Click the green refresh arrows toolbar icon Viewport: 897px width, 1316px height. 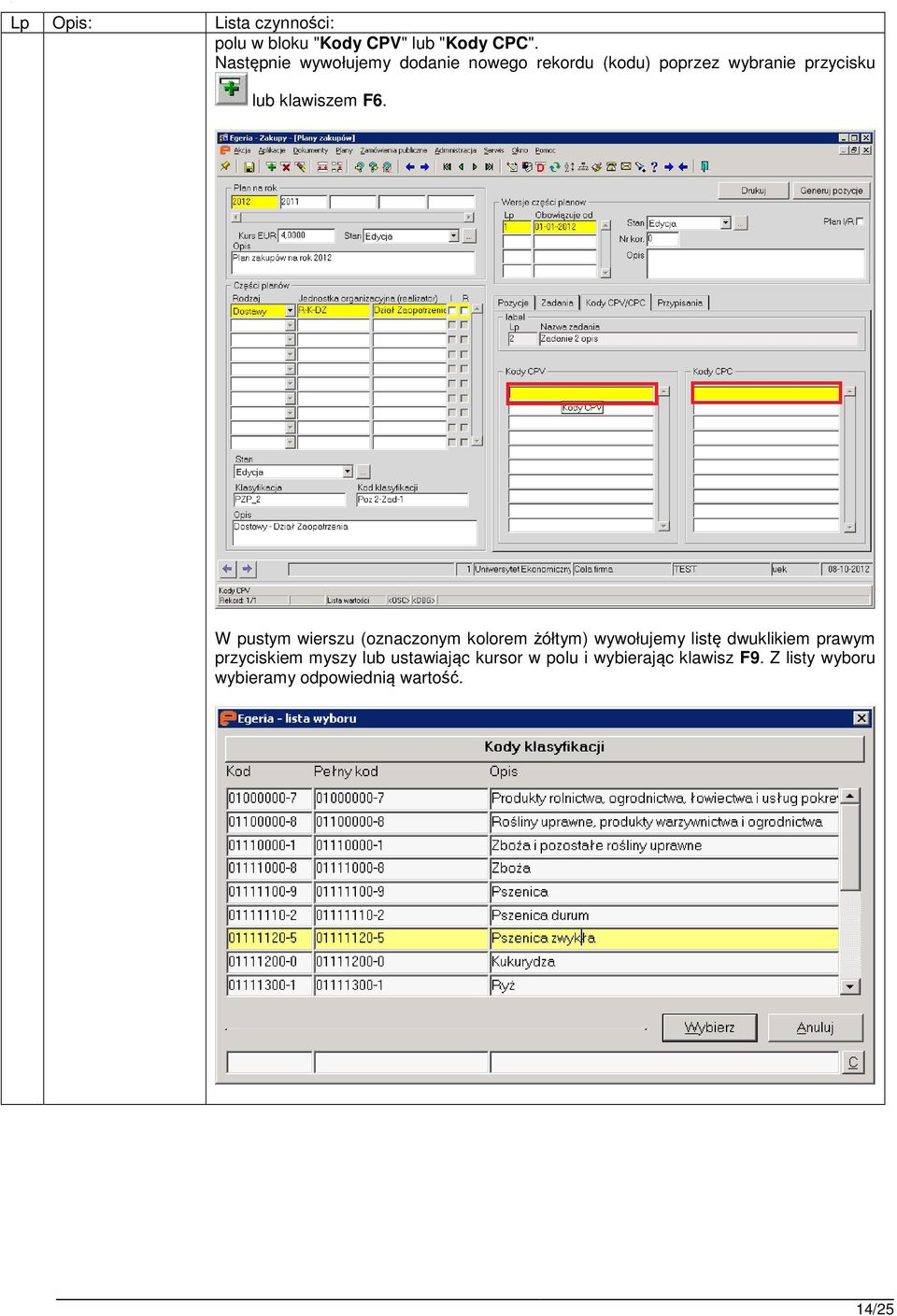coord(554,167)
